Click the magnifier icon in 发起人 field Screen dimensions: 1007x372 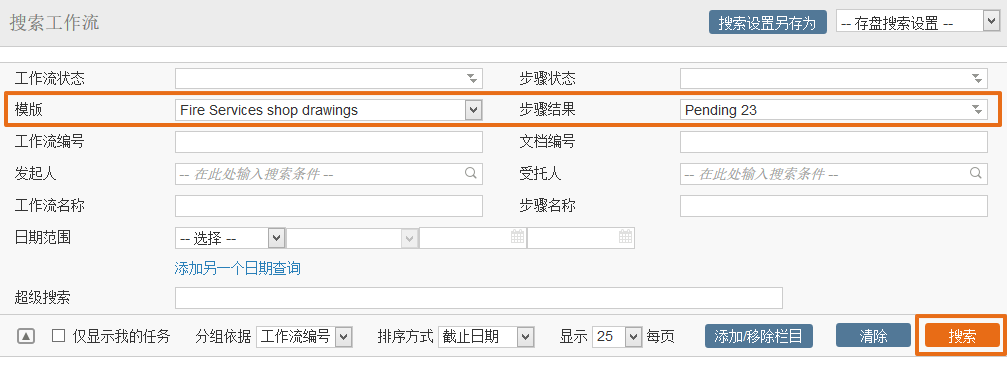click(471, 173)
